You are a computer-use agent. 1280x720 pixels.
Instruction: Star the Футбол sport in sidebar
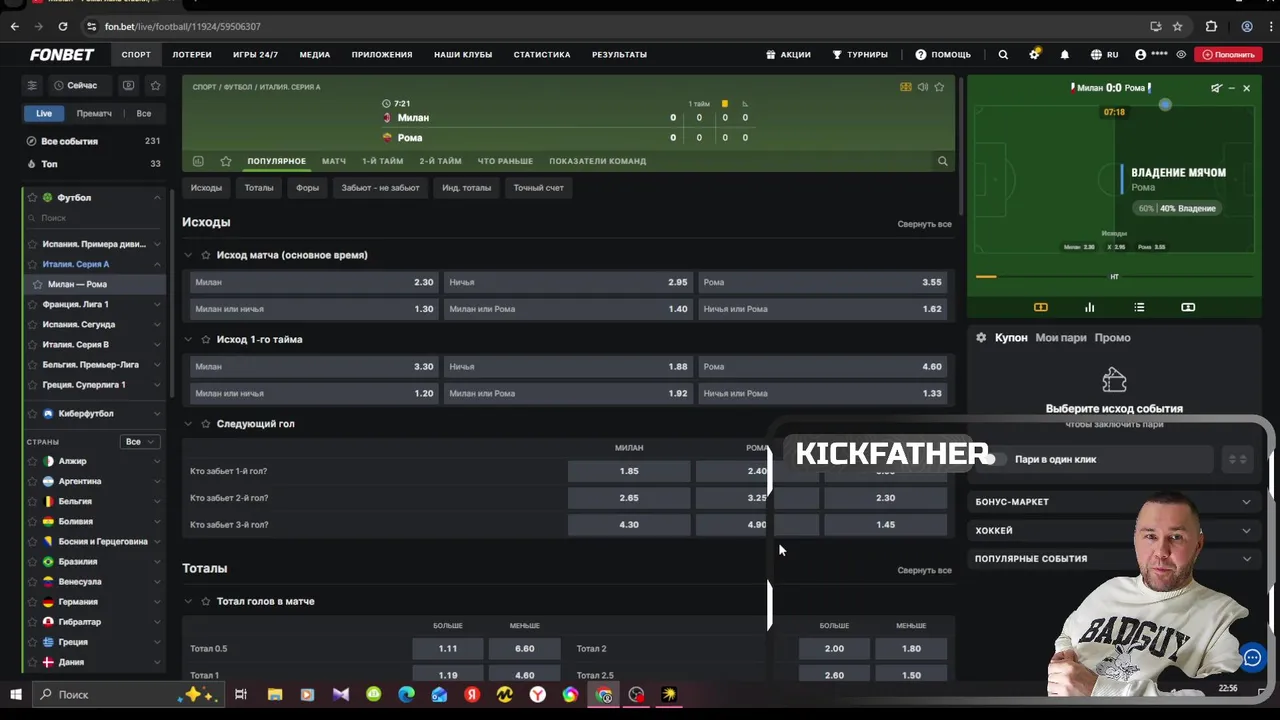click(x=32, y=198)
